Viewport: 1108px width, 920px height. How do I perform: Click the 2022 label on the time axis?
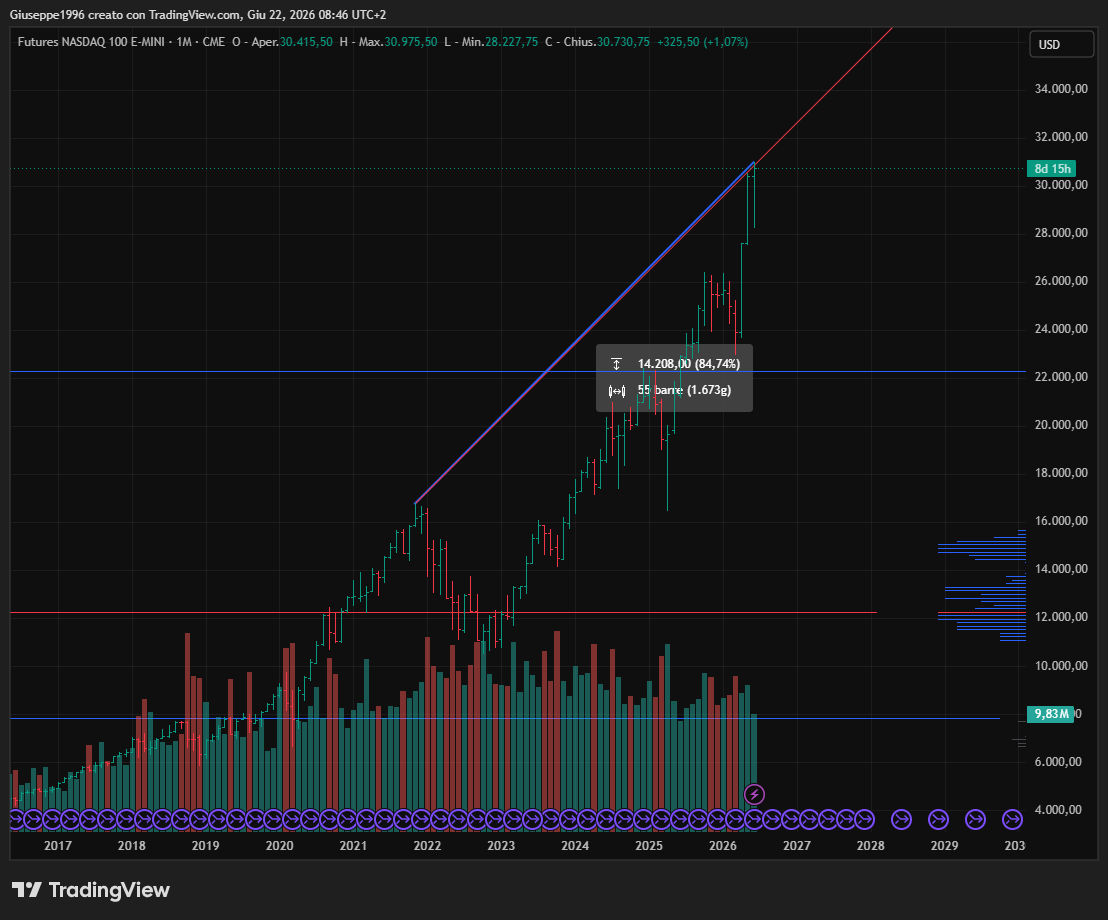tap(428, 846)
